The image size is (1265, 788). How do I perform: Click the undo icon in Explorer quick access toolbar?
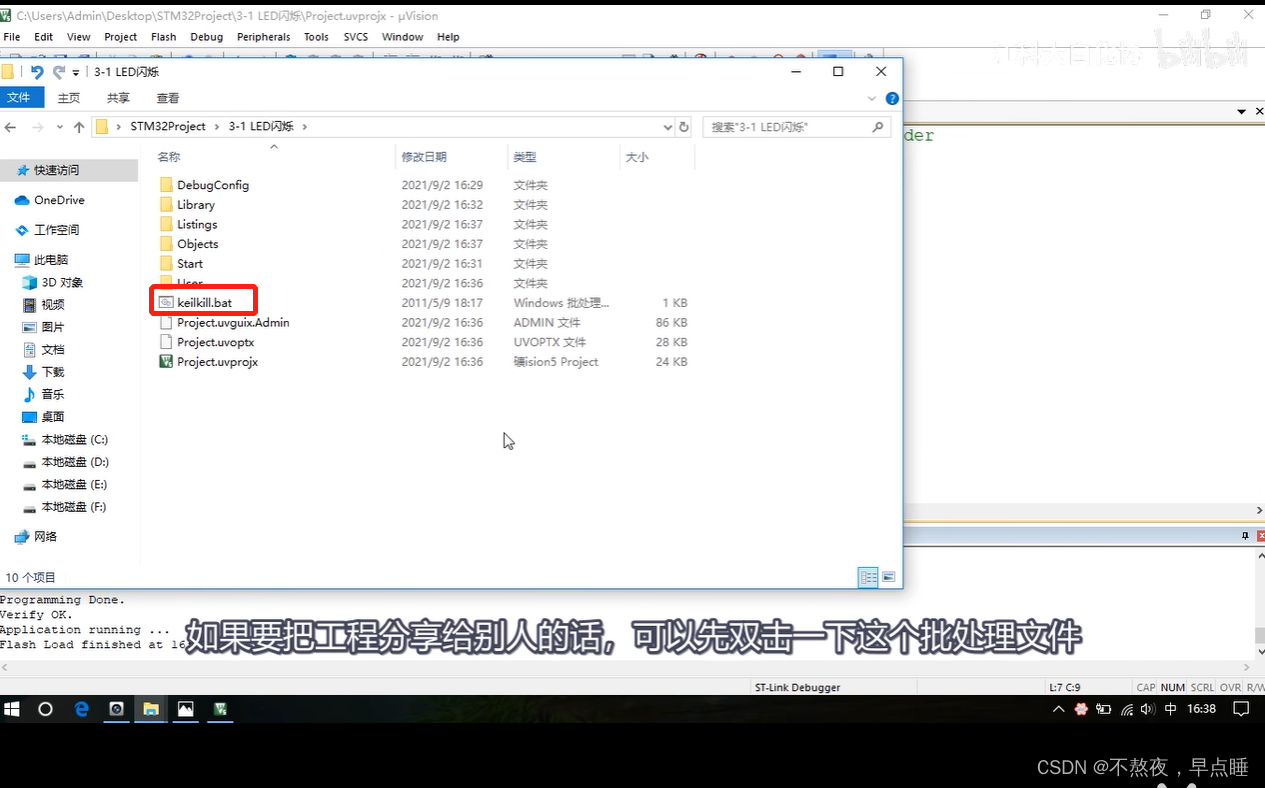38,70
